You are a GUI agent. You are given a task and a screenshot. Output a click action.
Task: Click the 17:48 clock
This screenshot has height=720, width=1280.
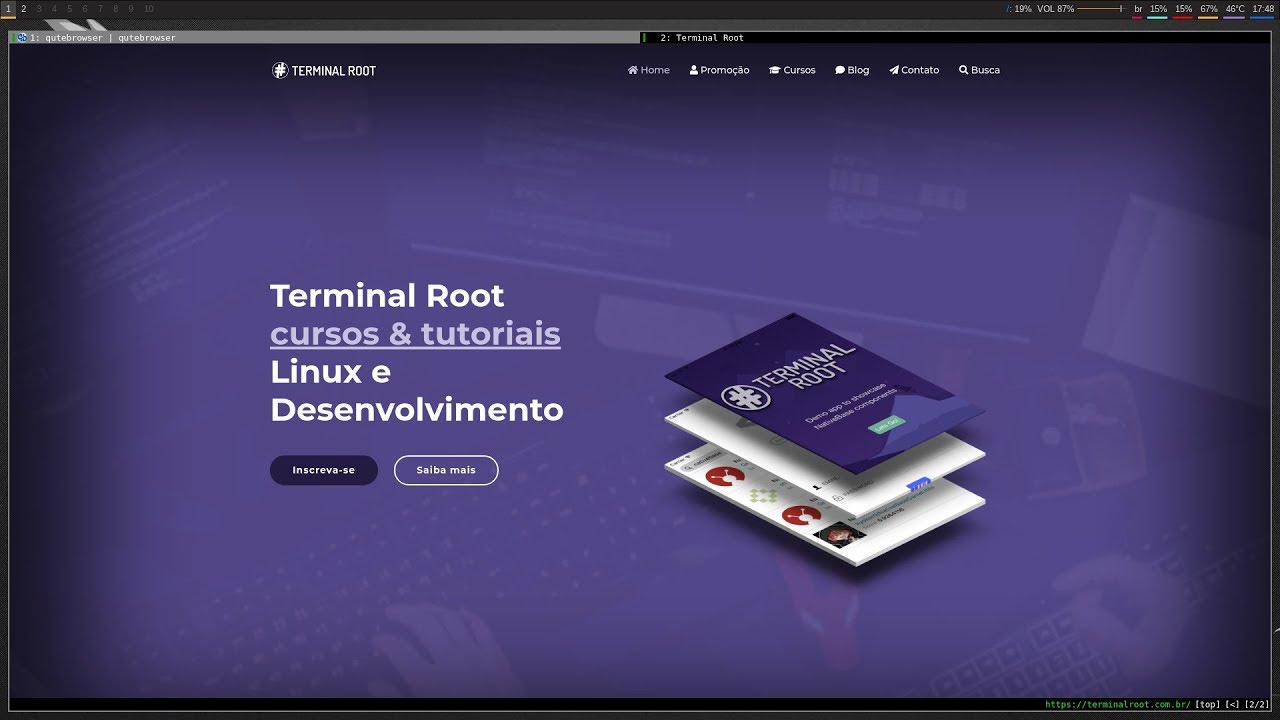tap(1263, 9)
